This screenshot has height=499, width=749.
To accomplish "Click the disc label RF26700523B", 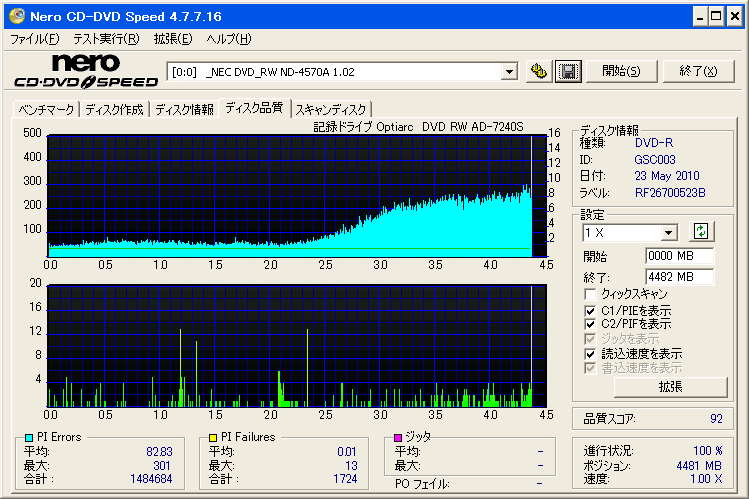I will pos(670,193).
